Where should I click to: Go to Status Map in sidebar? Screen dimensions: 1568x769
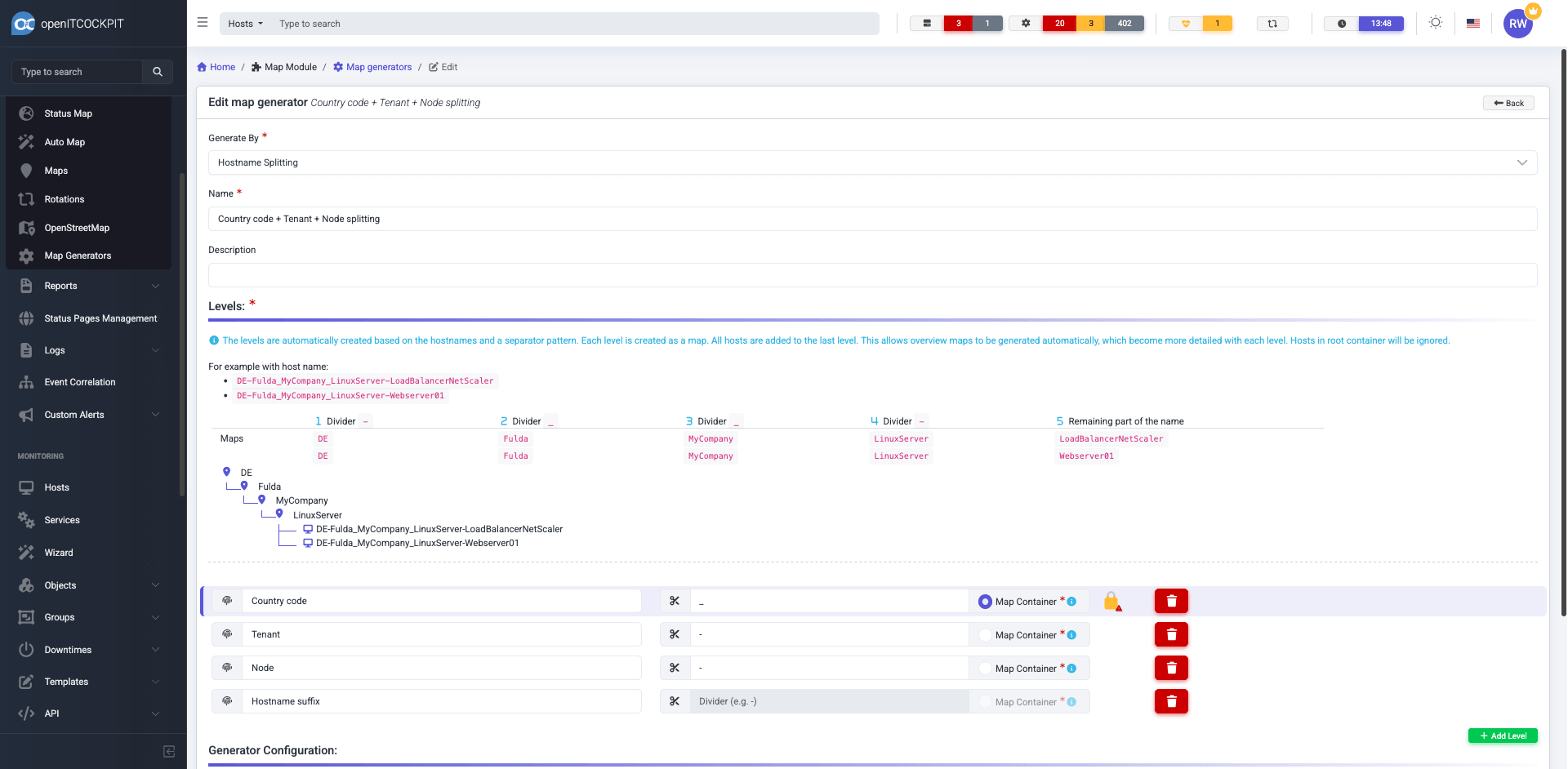click(68, 113)
